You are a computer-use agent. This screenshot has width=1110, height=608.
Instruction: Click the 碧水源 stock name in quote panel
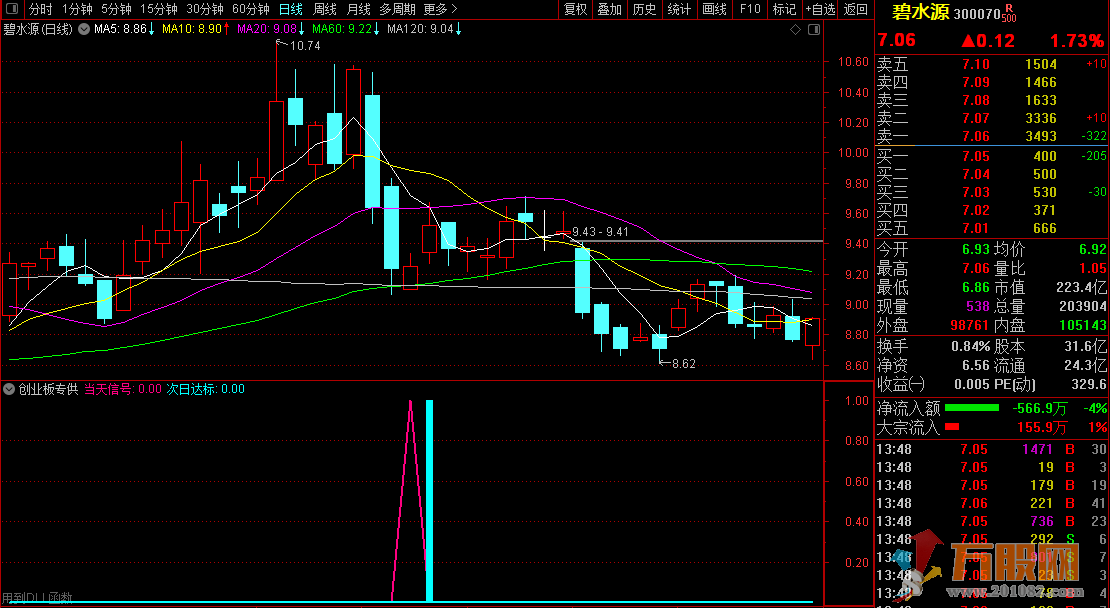tap(920, 13)
